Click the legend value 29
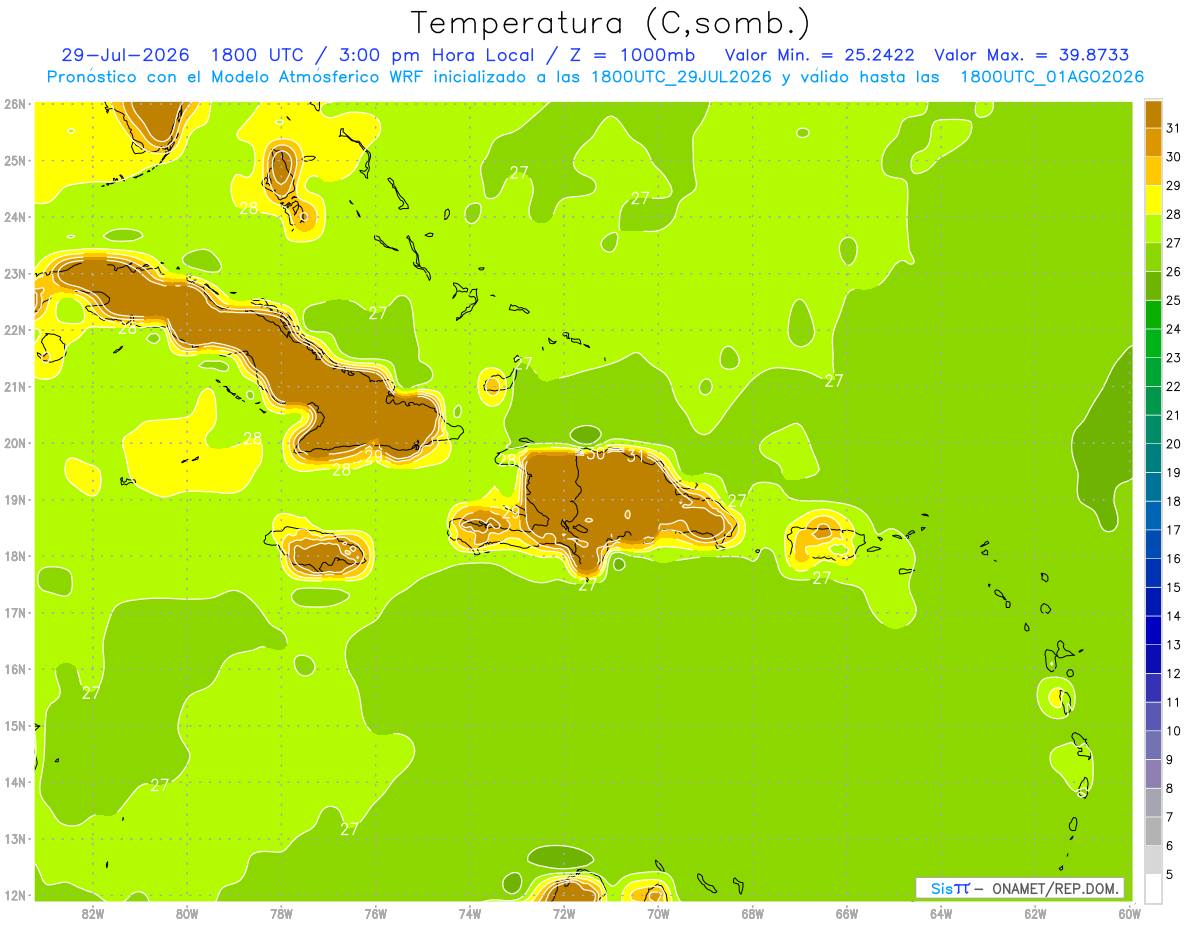This screenshot has width=1200, height=927. tap(1174, 186)
